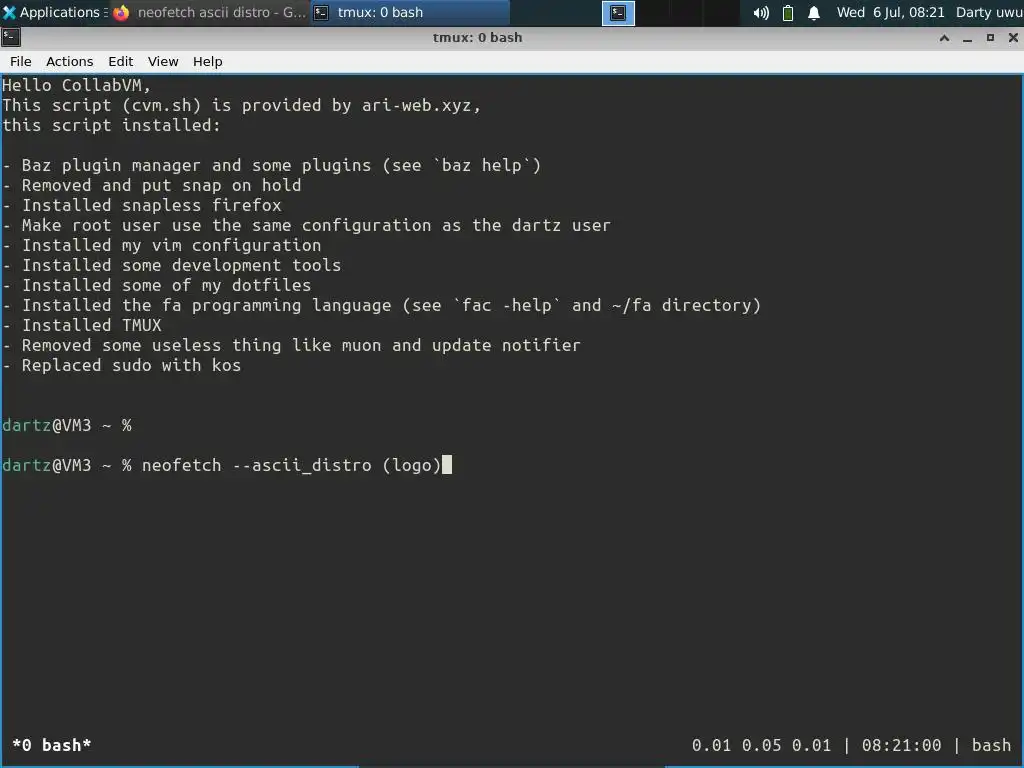Click the 'Installed some of my dotfiles' line

tap(157, 285)
